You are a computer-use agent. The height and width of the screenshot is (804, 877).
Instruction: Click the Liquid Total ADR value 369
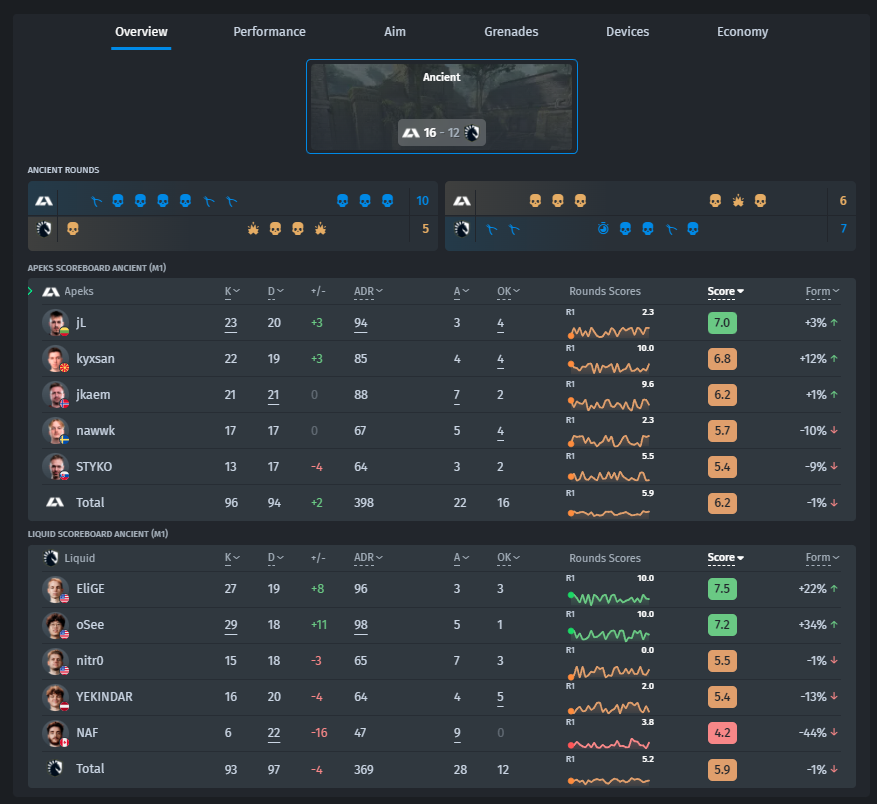(364, 770)
